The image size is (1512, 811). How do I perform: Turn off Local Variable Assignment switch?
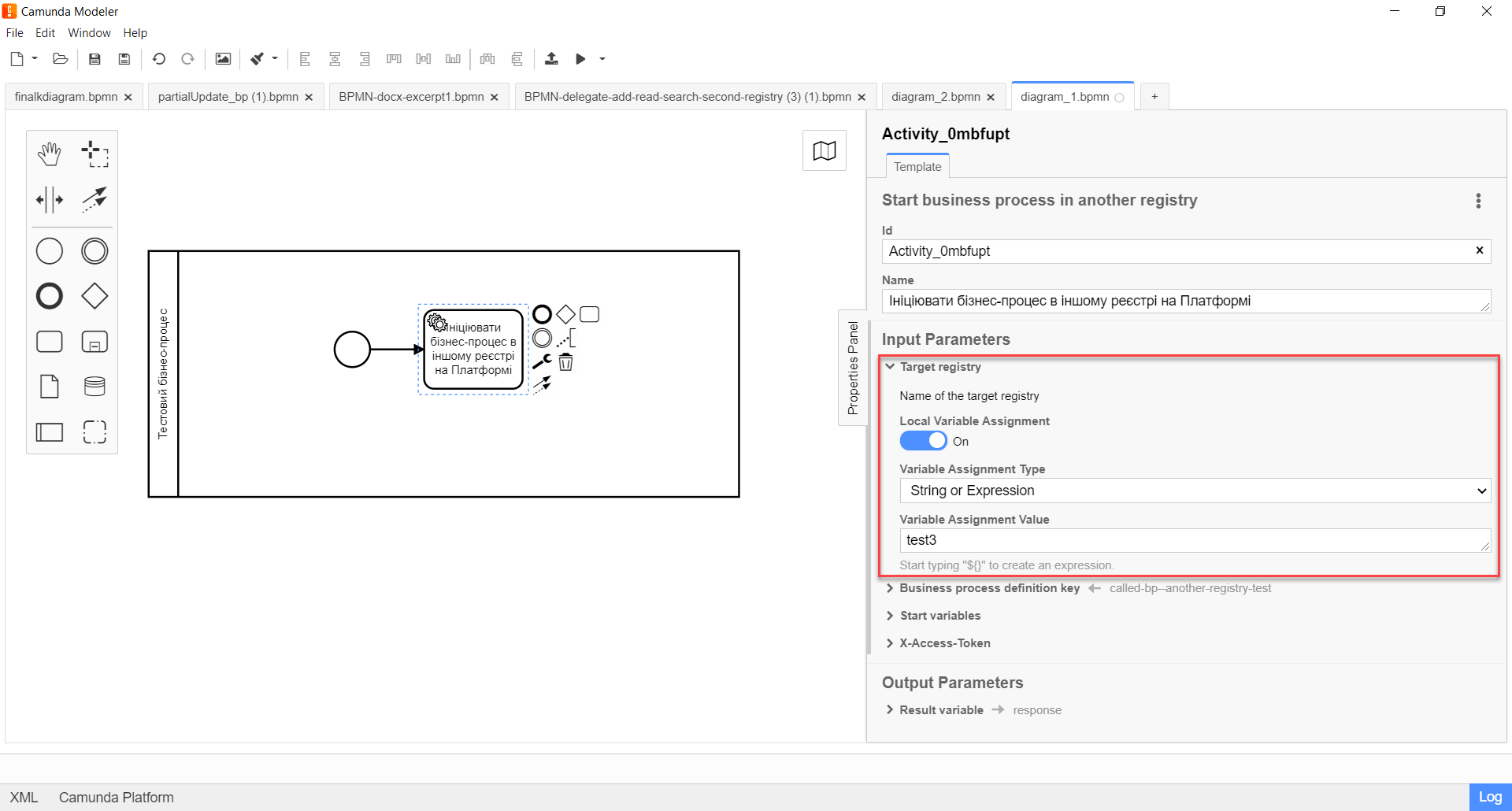click(923, 441)
